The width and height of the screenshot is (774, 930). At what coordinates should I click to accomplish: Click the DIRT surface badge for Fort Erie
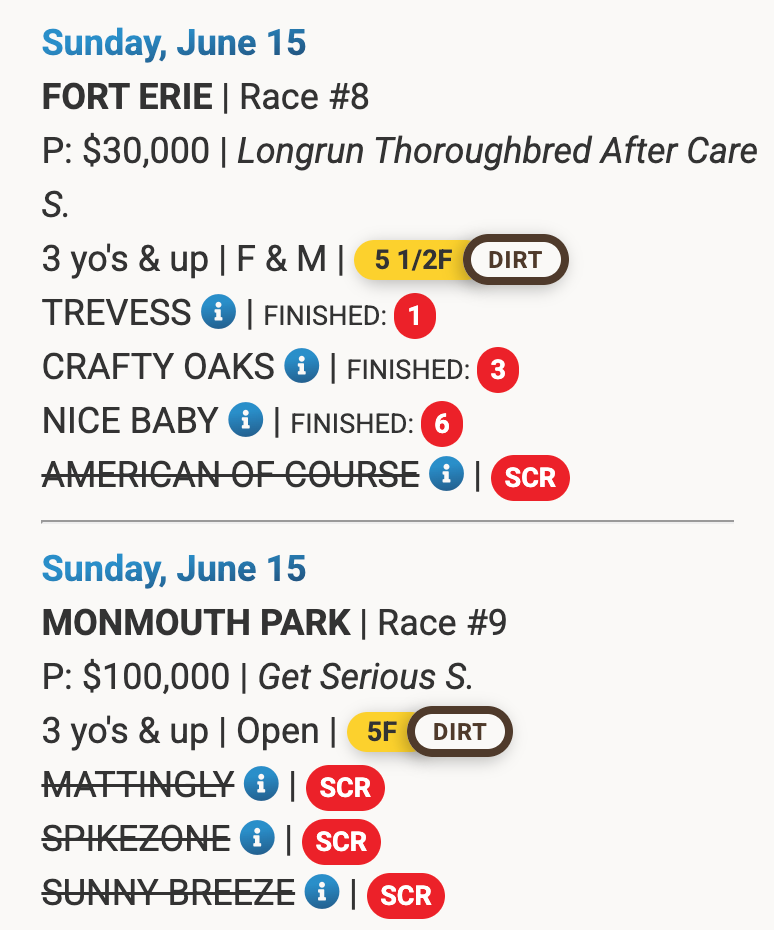point(515,260)
